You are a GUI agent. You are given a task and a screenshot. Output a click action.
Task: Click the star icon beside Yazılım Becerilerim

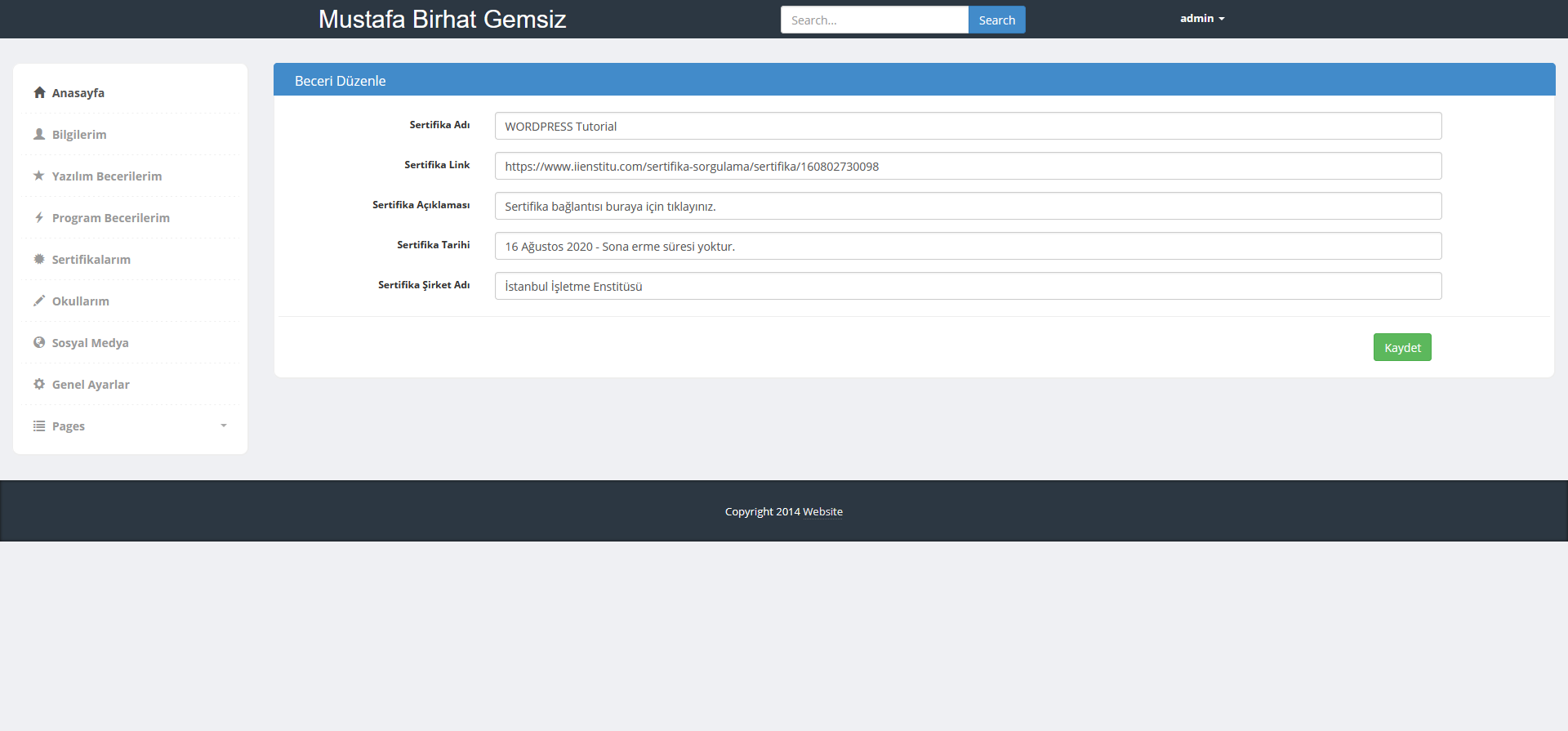(39, 176)
